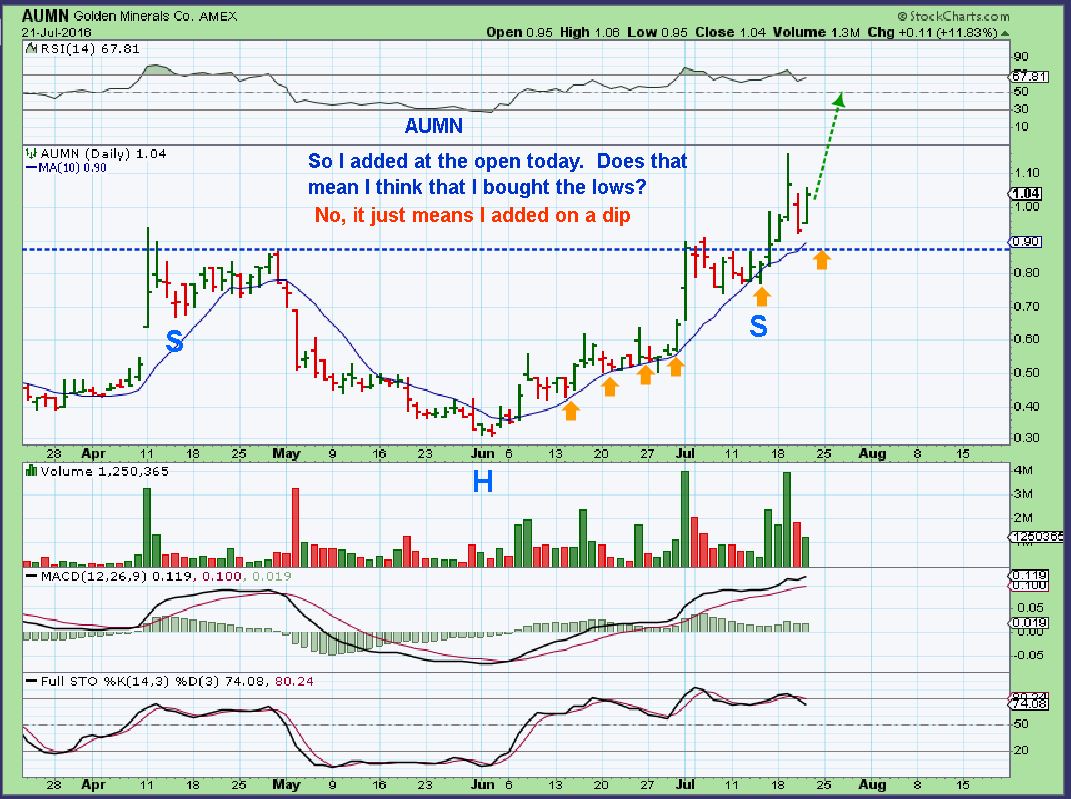Click the AUMN (Daily) 1.04 label
The width and height of the screenshot is (1071, 799).
pyautogui.click(x=103, y=154)
